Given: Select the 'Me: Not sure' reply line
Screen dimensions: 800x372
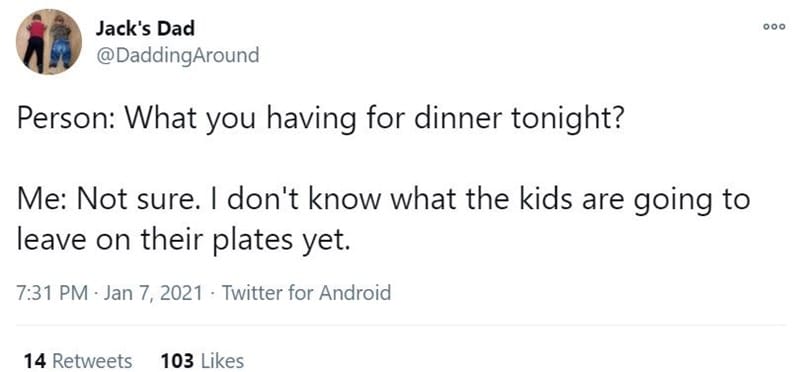Looking at the screenshot, I should (x=383, y=199).
